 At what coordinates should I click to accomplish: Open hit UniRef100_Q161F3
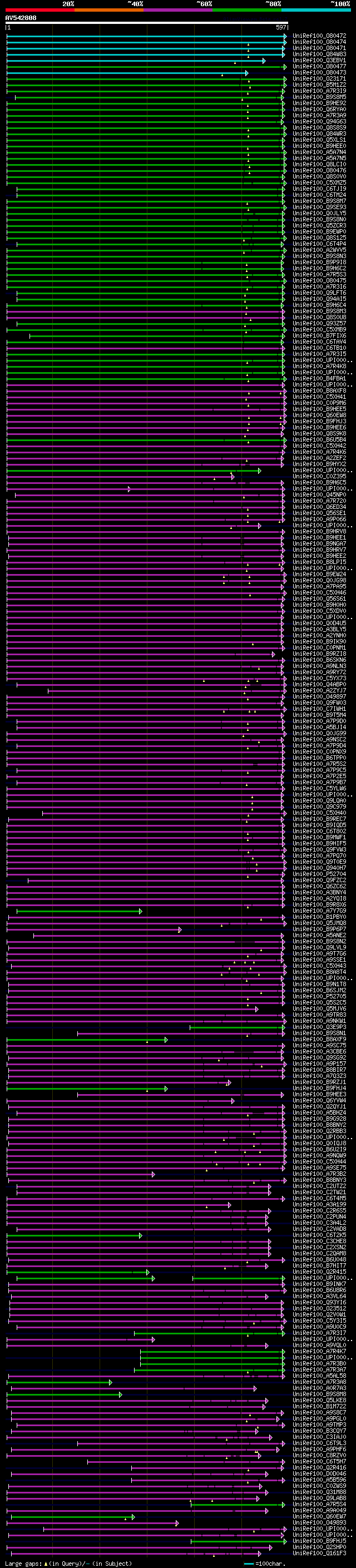click(x=319, y=1553)
